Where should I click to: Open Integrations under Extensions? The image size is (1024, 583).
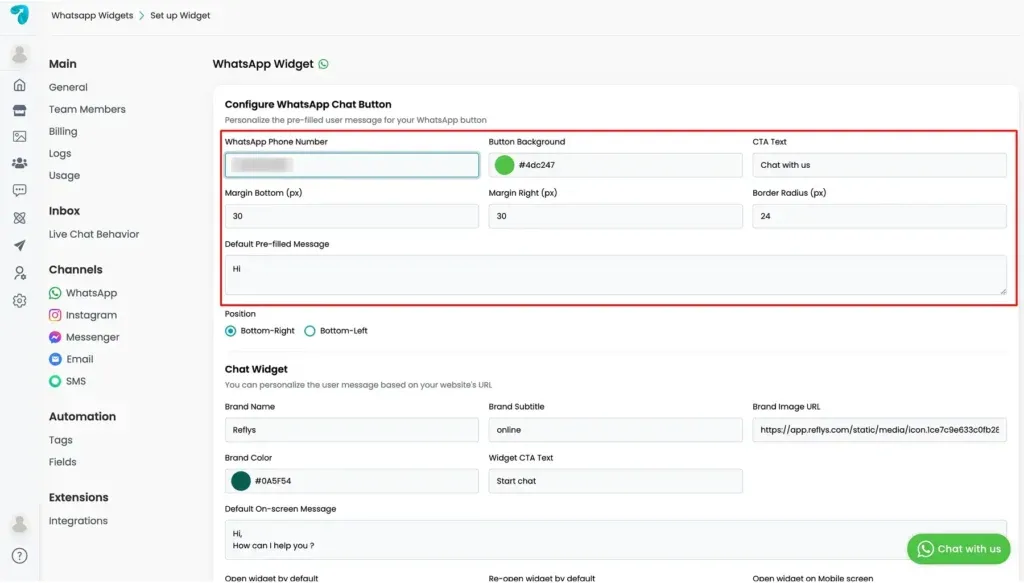[x=78, y=521]
